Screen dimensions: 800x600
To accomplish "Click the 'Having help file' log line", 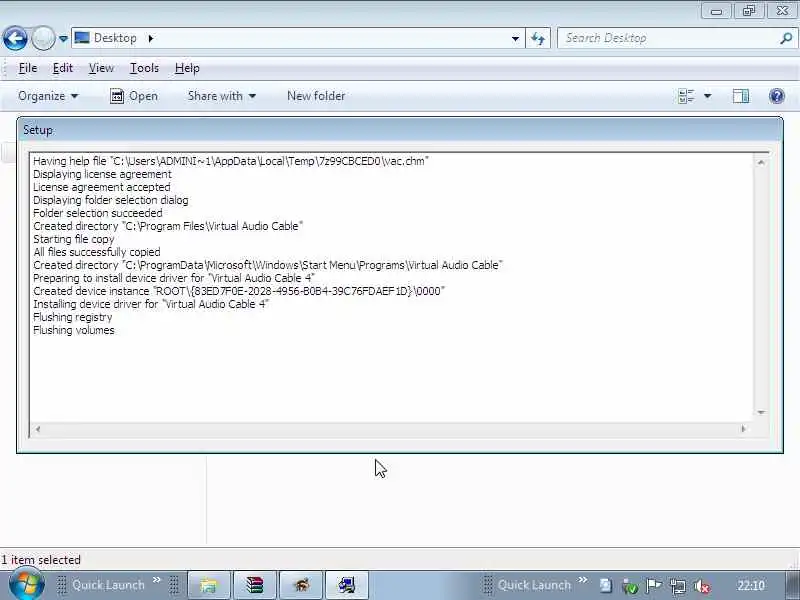I will [x=231, y=161].
